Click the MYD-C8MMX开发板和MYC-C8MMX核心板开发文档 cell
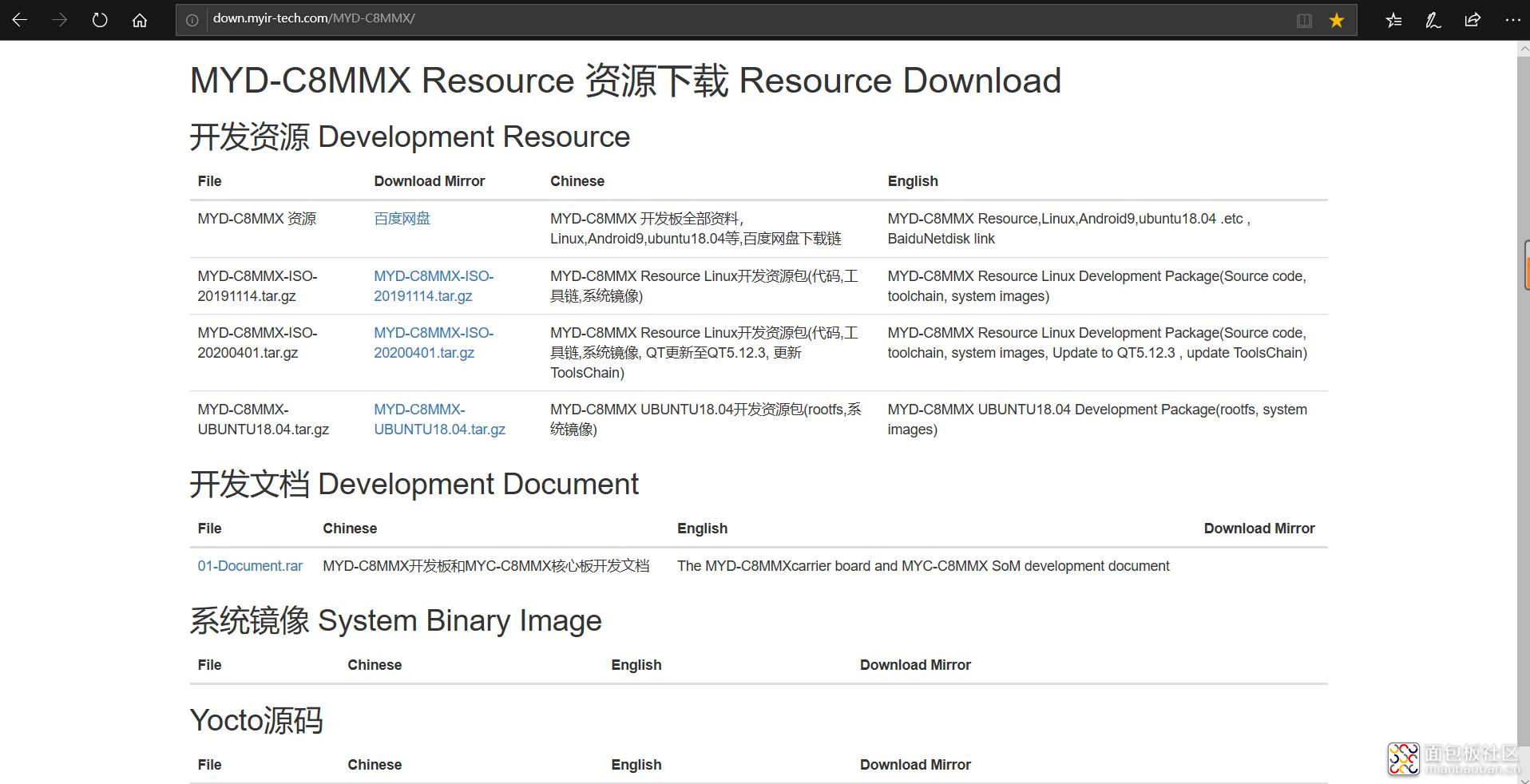 (x=486, y=566)
